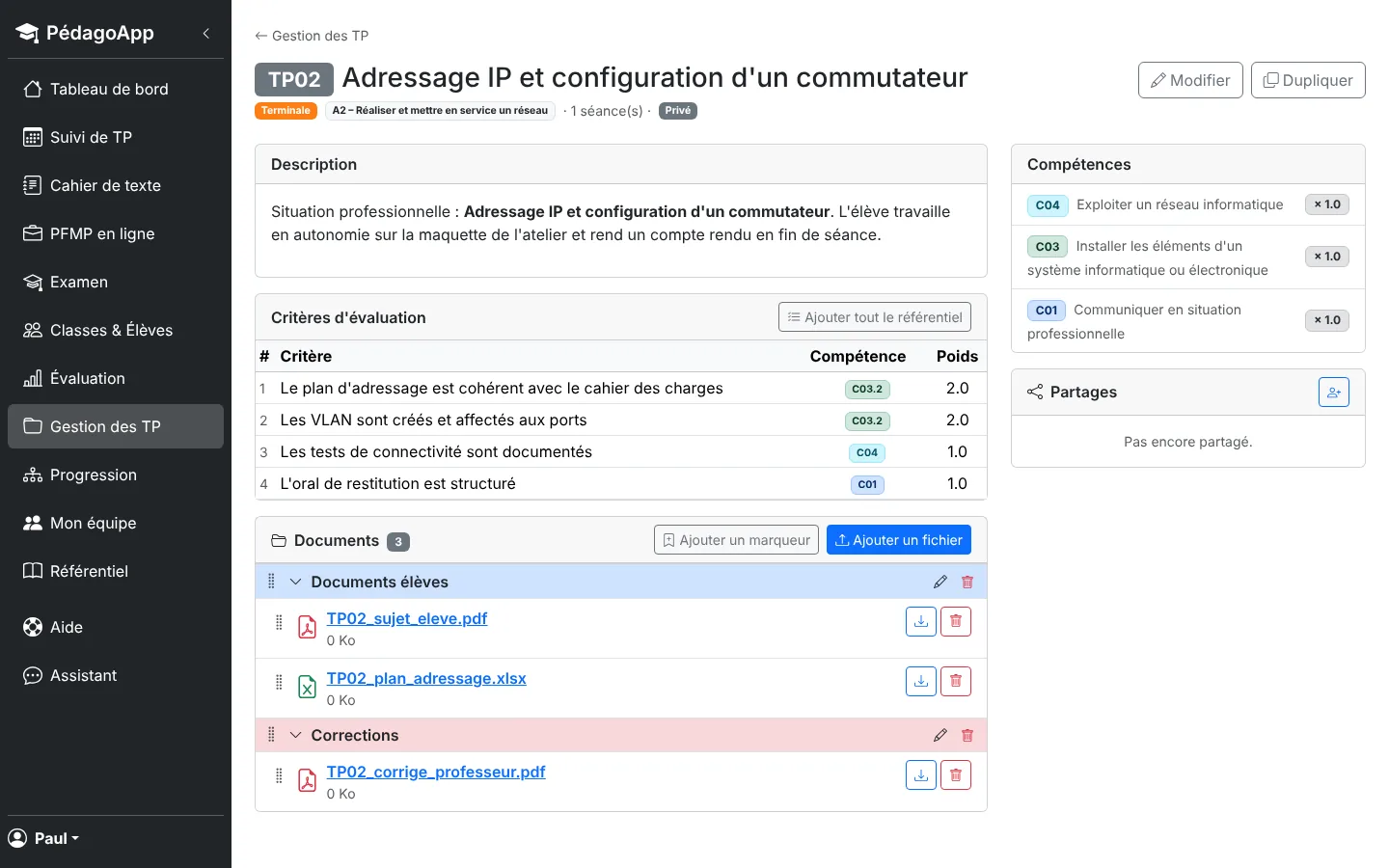Viewport: 1389px width, 868px height.
Task: Delete TP02_sujet_eleve.pdf file
Action: 956,621
